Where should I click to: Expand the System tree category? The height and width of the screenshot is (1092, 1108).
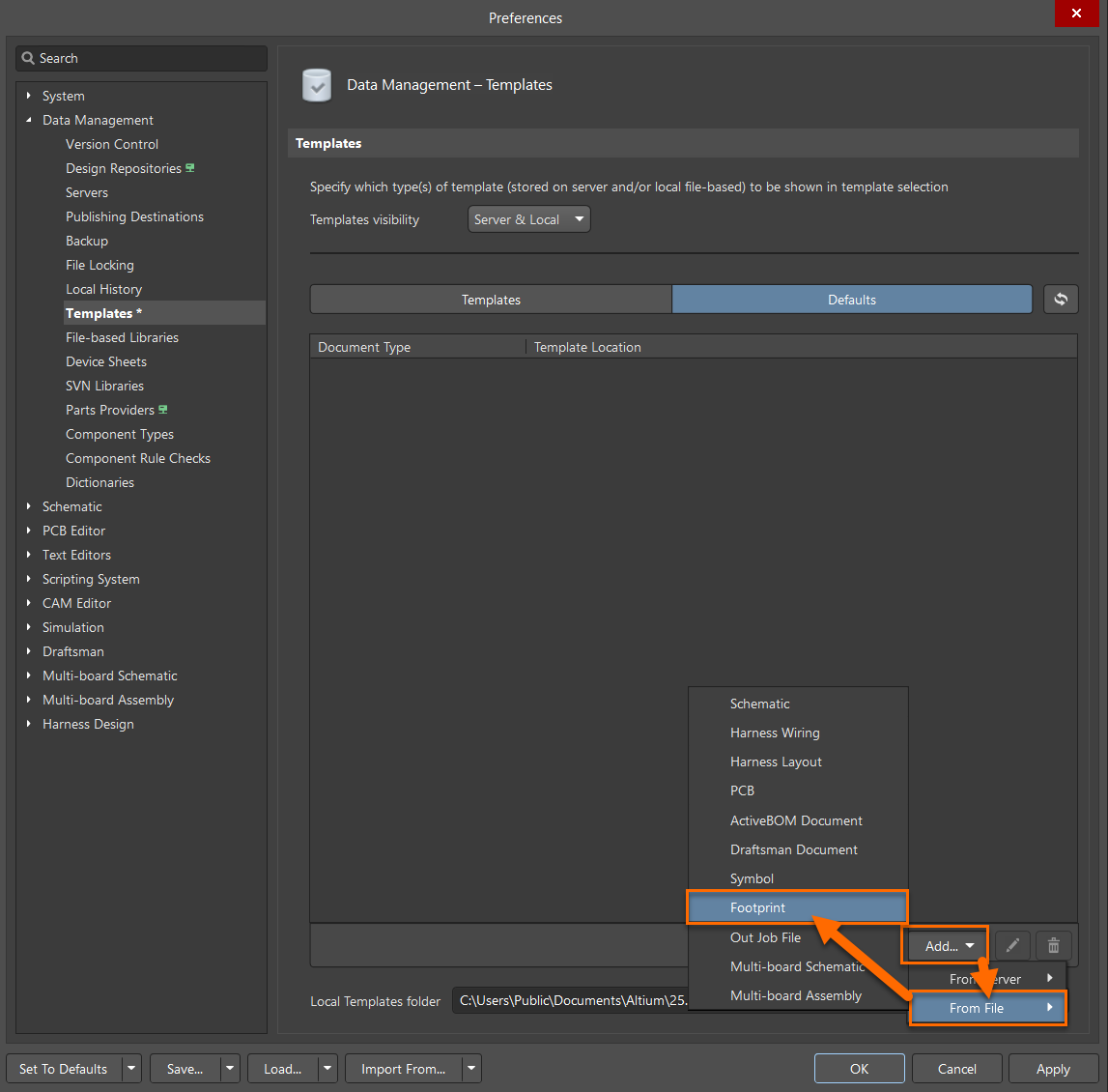point(29,96)
